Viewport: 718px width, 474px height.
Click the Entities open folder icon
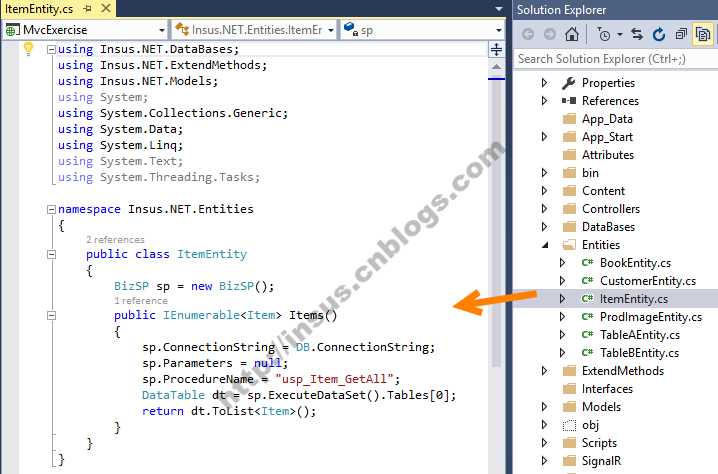coord(569,245)
